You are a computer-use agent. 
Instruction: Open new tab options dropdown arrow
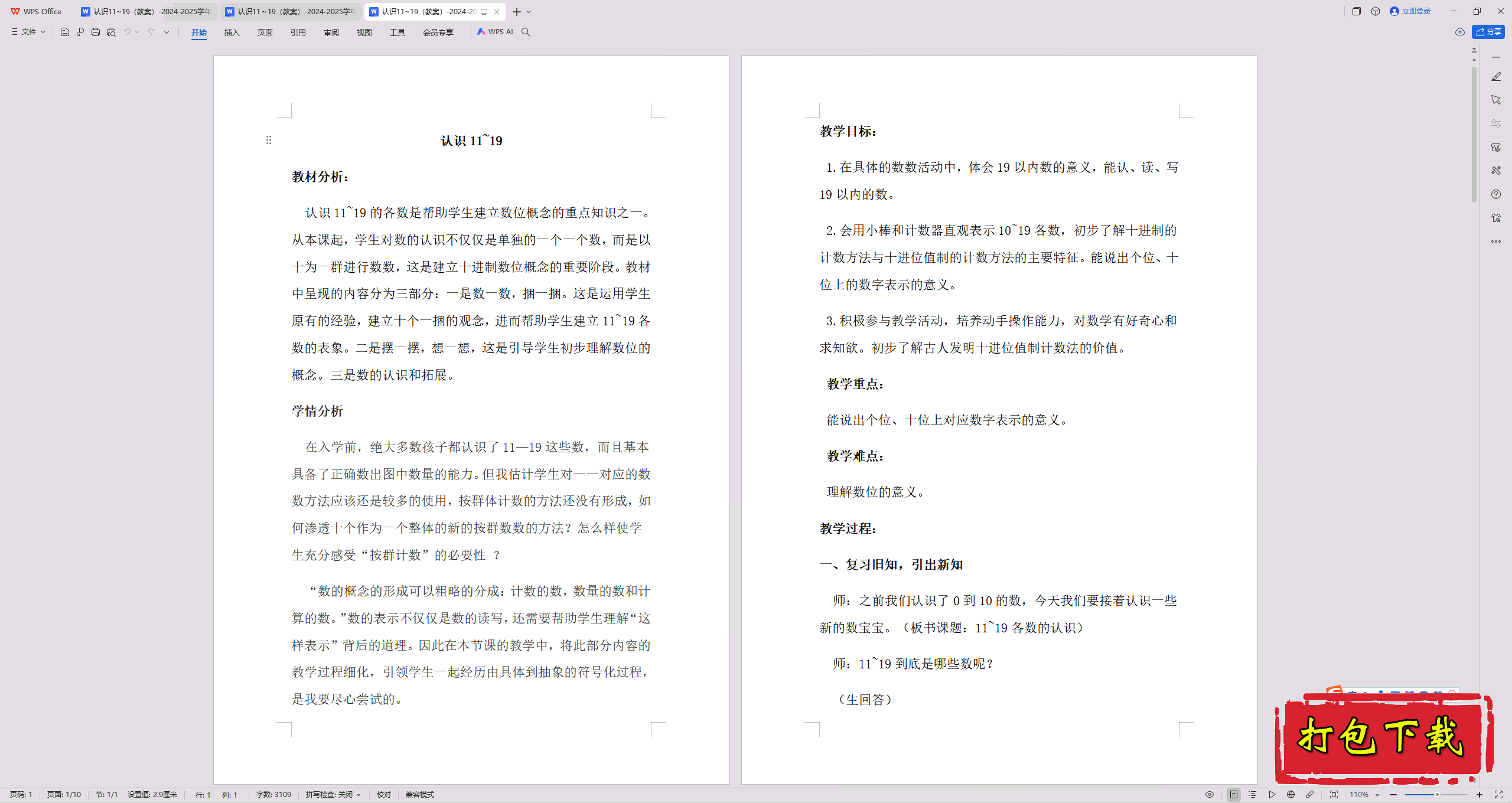point(529,12)
